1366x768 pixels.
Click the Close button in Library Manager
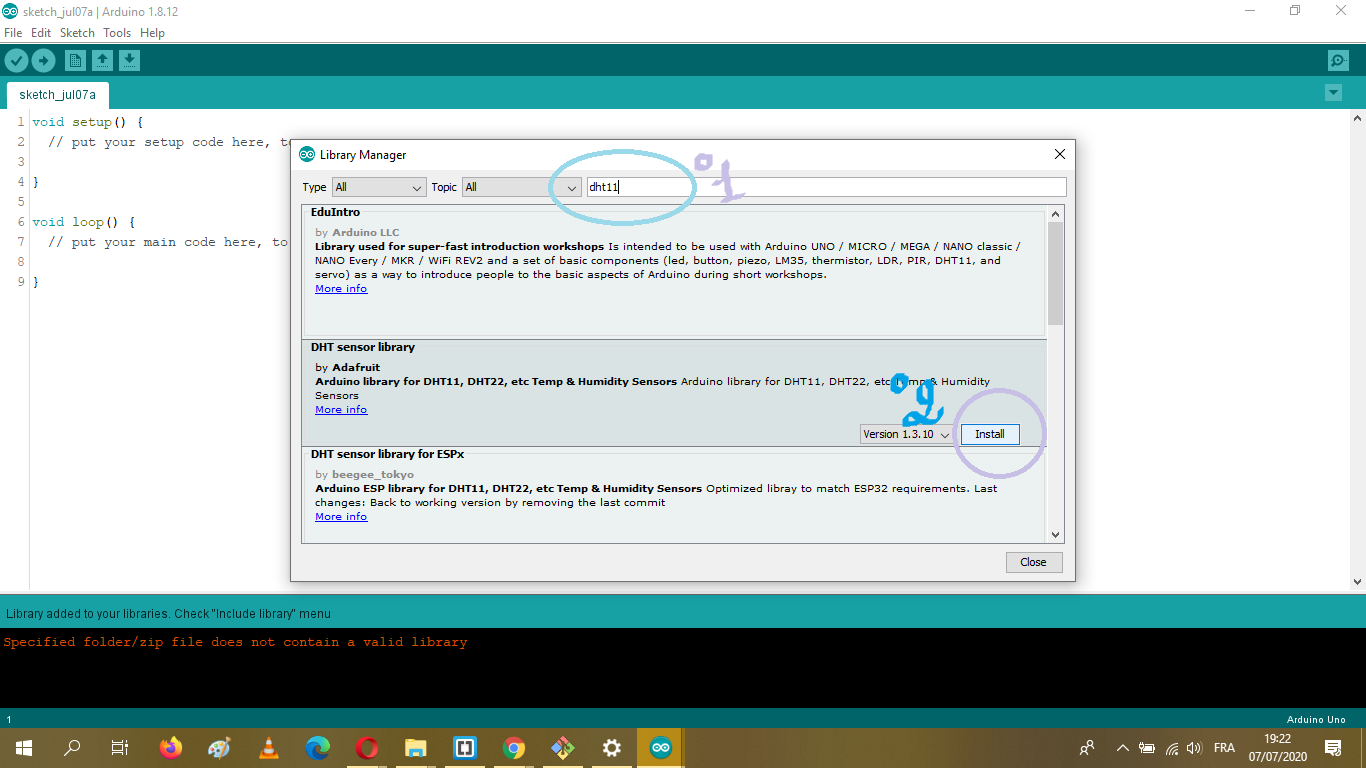click(x=1034, y=562)
